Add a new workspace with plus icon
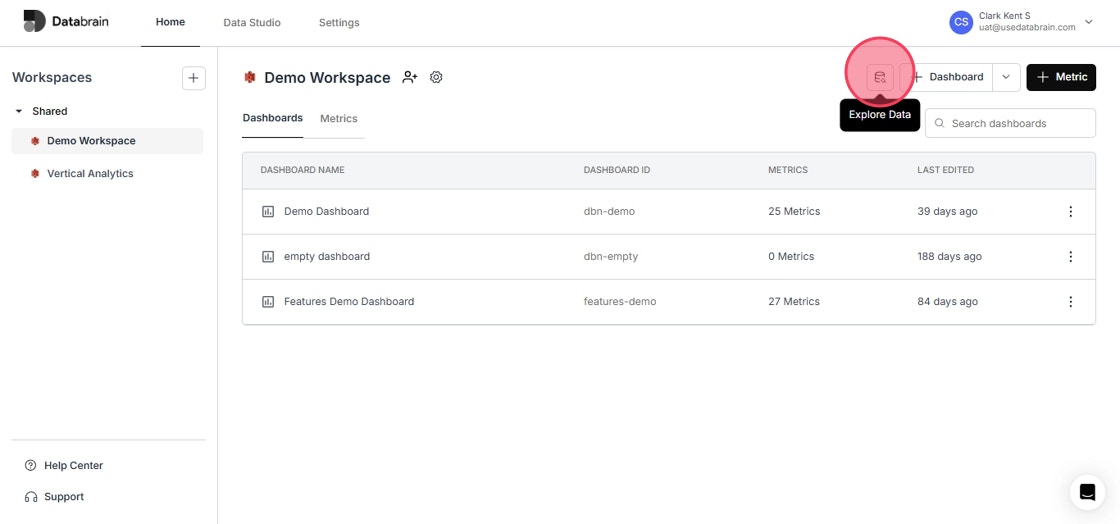This screenshot has height=524, width=1120. (x=194, y=78)
